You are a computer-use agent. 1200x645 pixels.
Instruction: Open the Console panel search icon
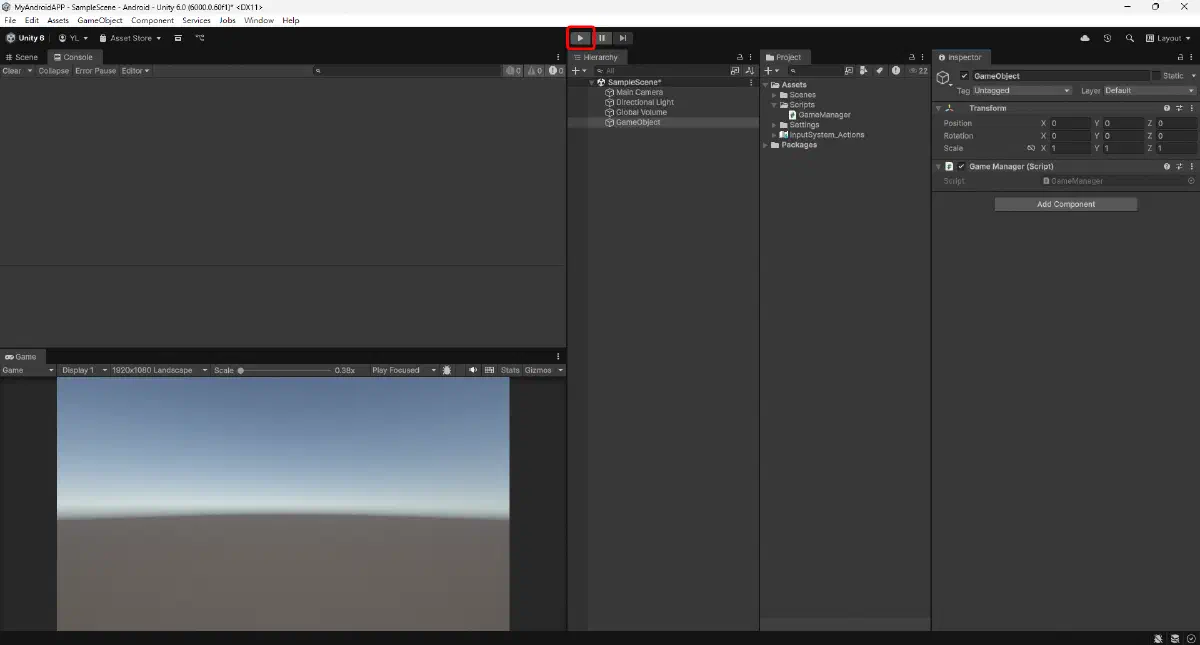[318, 70]
